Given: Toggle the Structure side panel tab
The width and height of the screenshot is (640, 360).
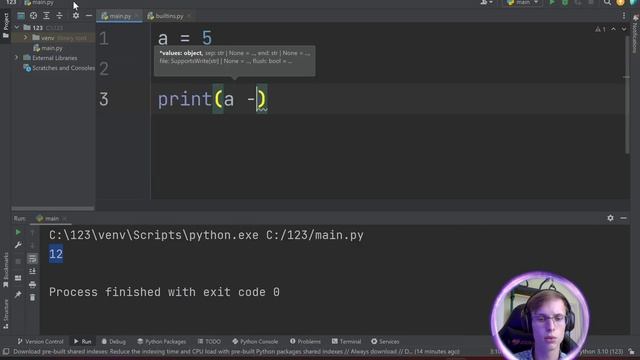Looking at the screenshot, I should pyautogui.click(x=5, y=314).
